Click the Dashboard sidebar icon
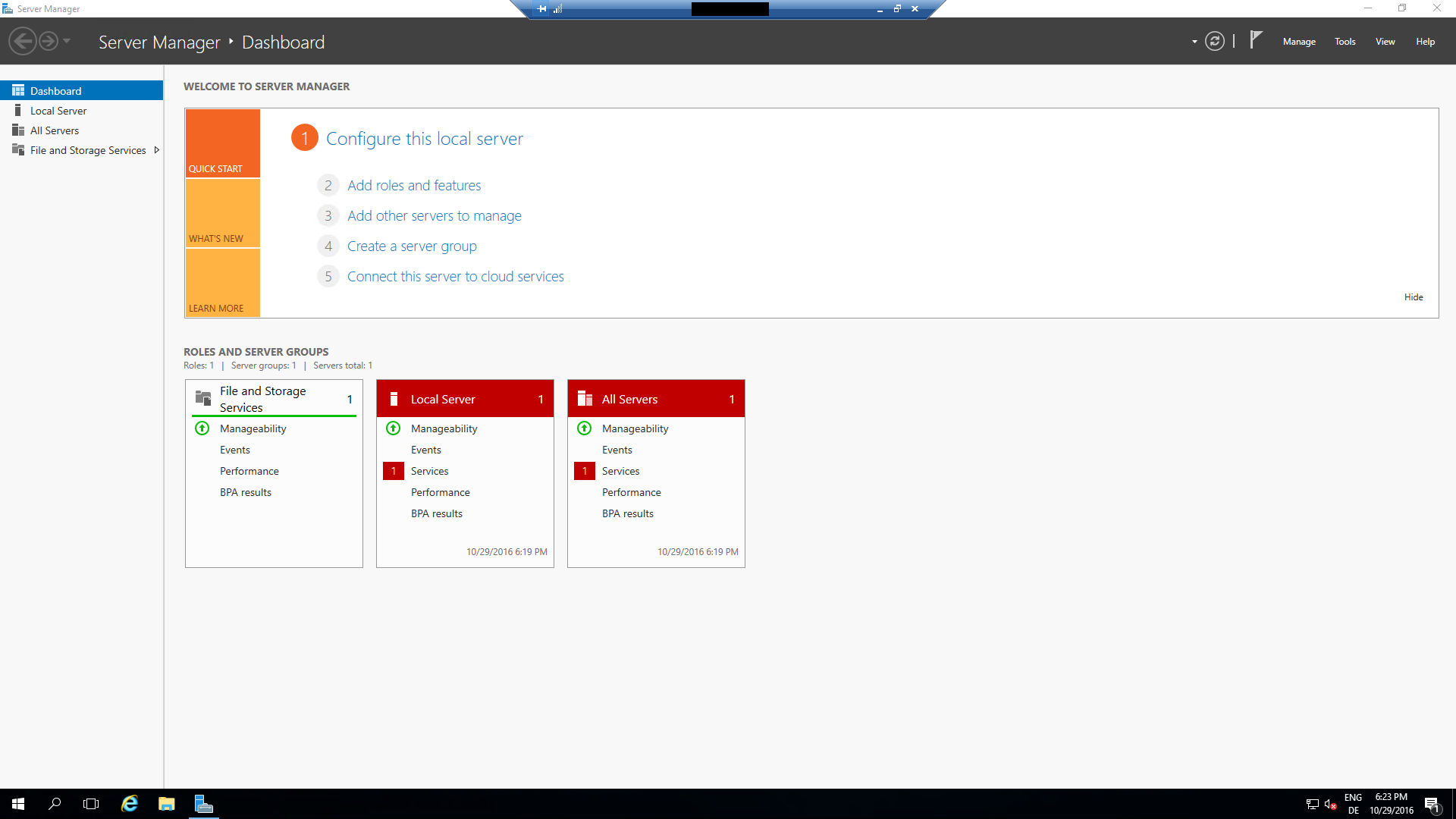1456x819 pixels. 18,90
